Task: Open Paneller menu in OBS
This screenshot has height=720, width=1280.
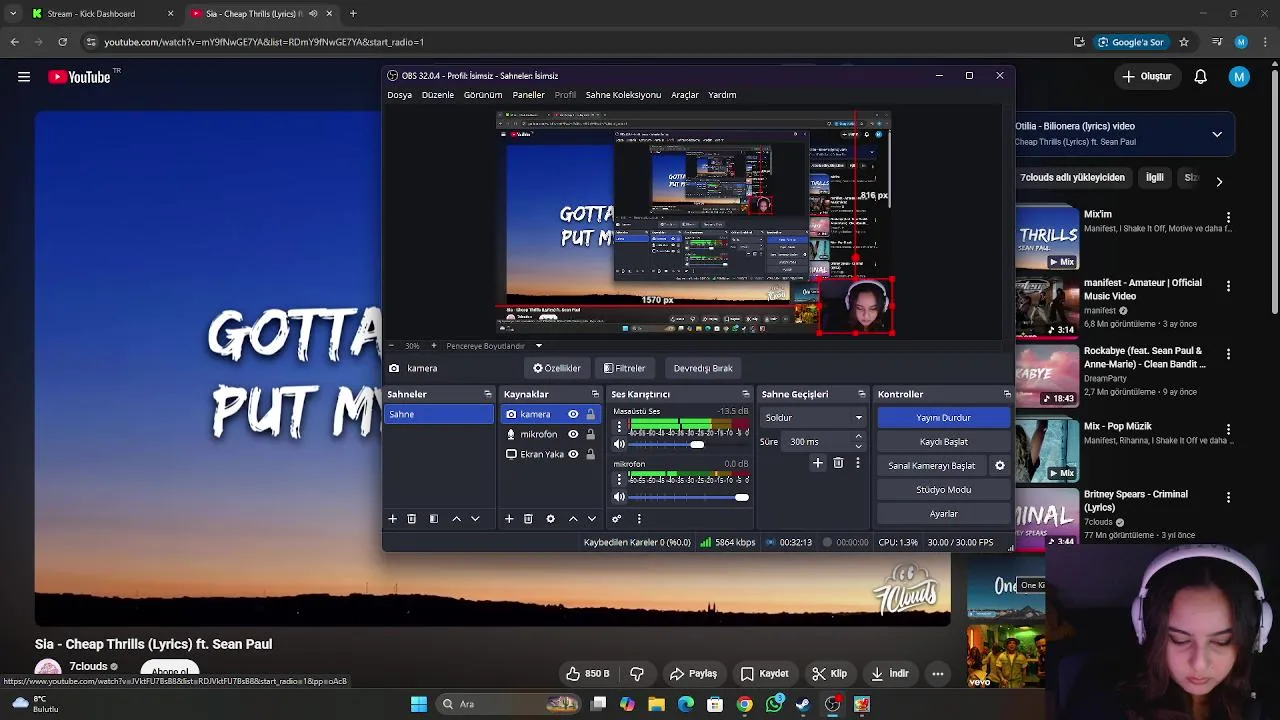Action: point(529,95)
